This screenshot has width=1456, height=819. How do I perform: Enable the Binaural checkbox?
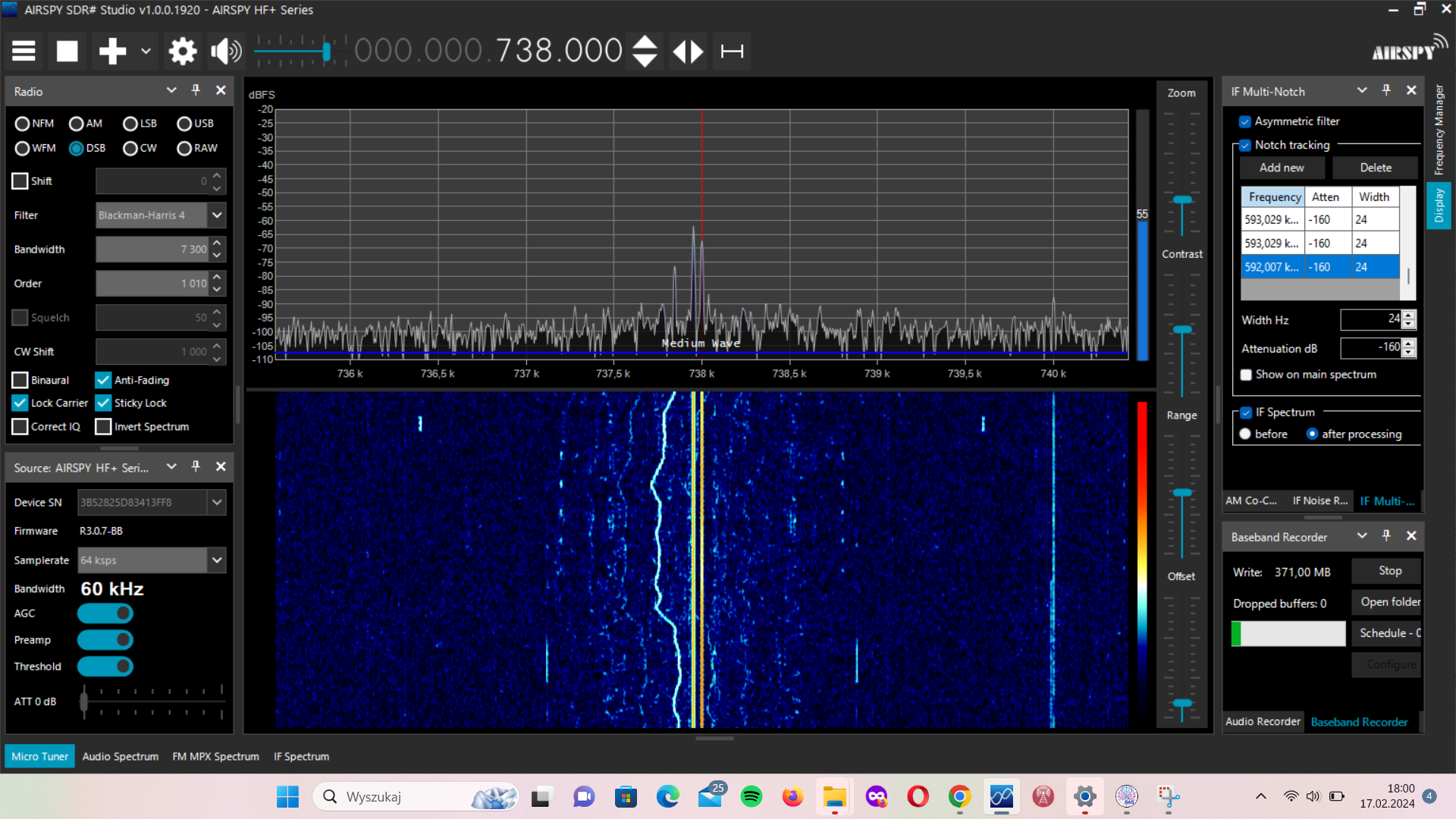[20, 380]
